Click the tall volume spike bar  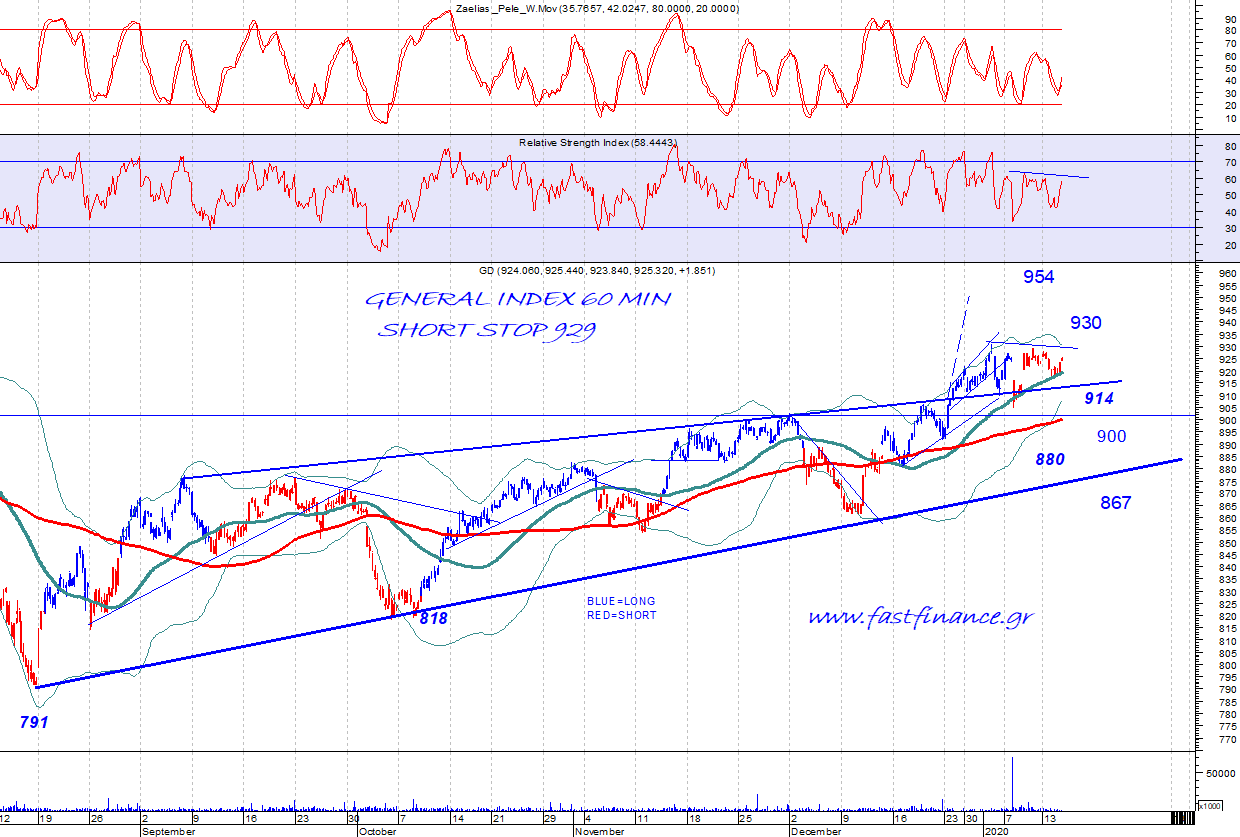click(x=1013, y=784)
